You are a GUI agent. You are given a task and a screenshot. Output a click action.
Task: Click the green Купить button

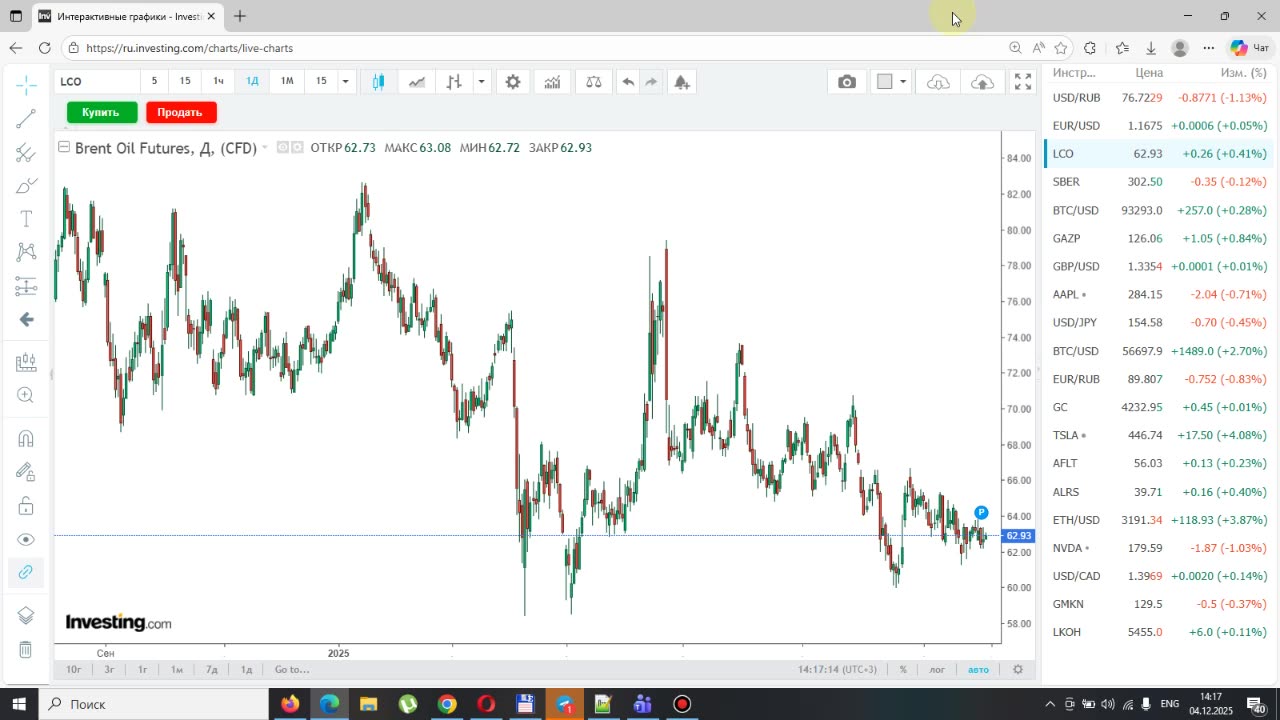pos(101,112)
